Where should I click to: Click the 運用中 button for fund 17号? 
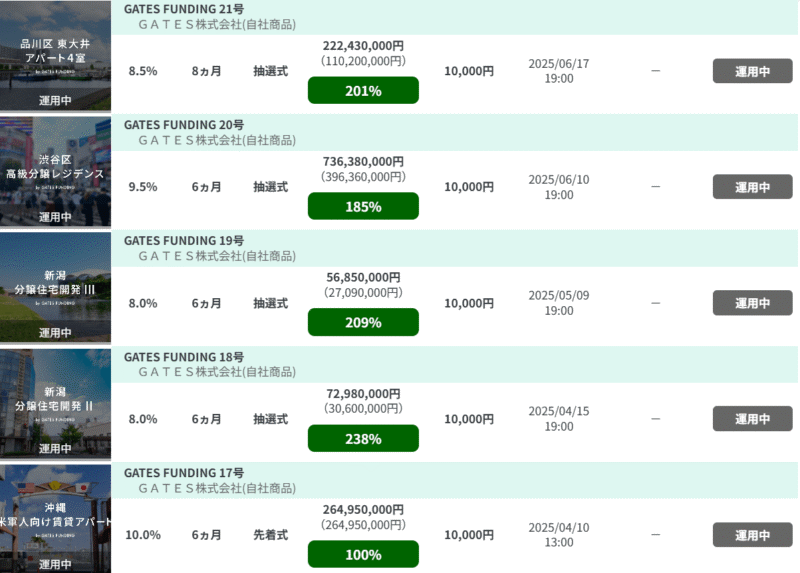pos(753,535)
